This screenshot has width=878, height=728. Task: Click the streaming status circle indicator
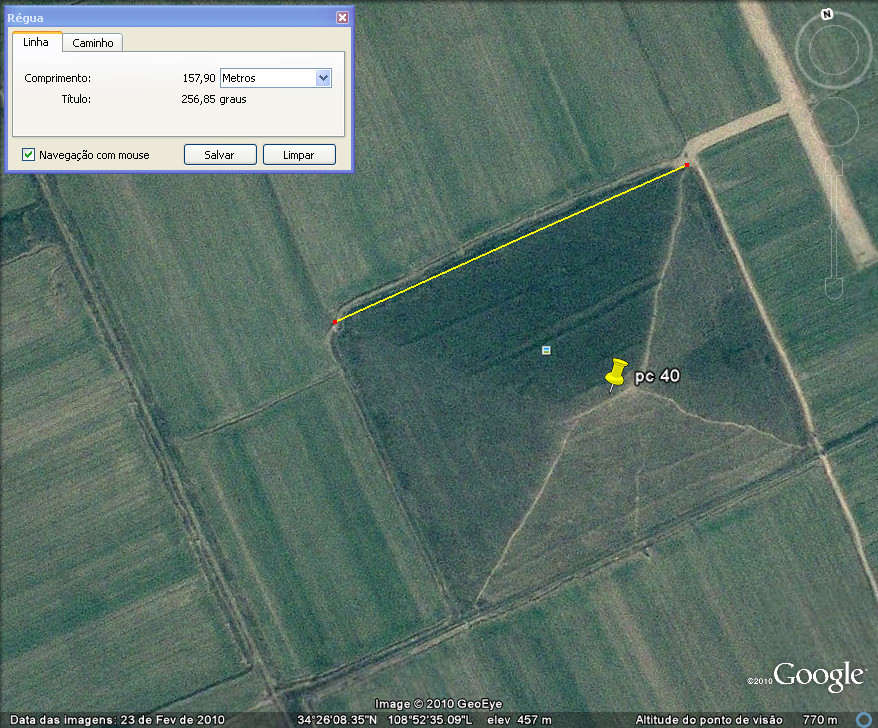(865, 718)
